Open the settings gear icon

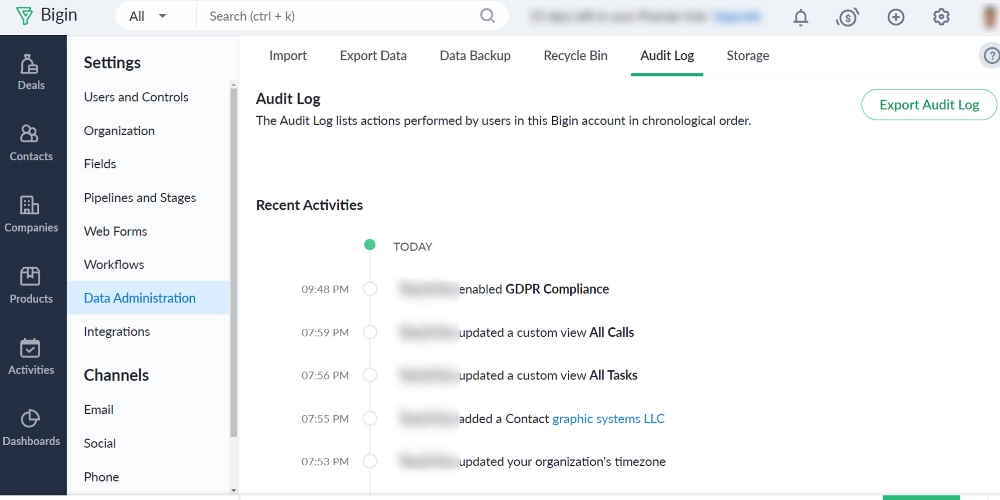941,17
